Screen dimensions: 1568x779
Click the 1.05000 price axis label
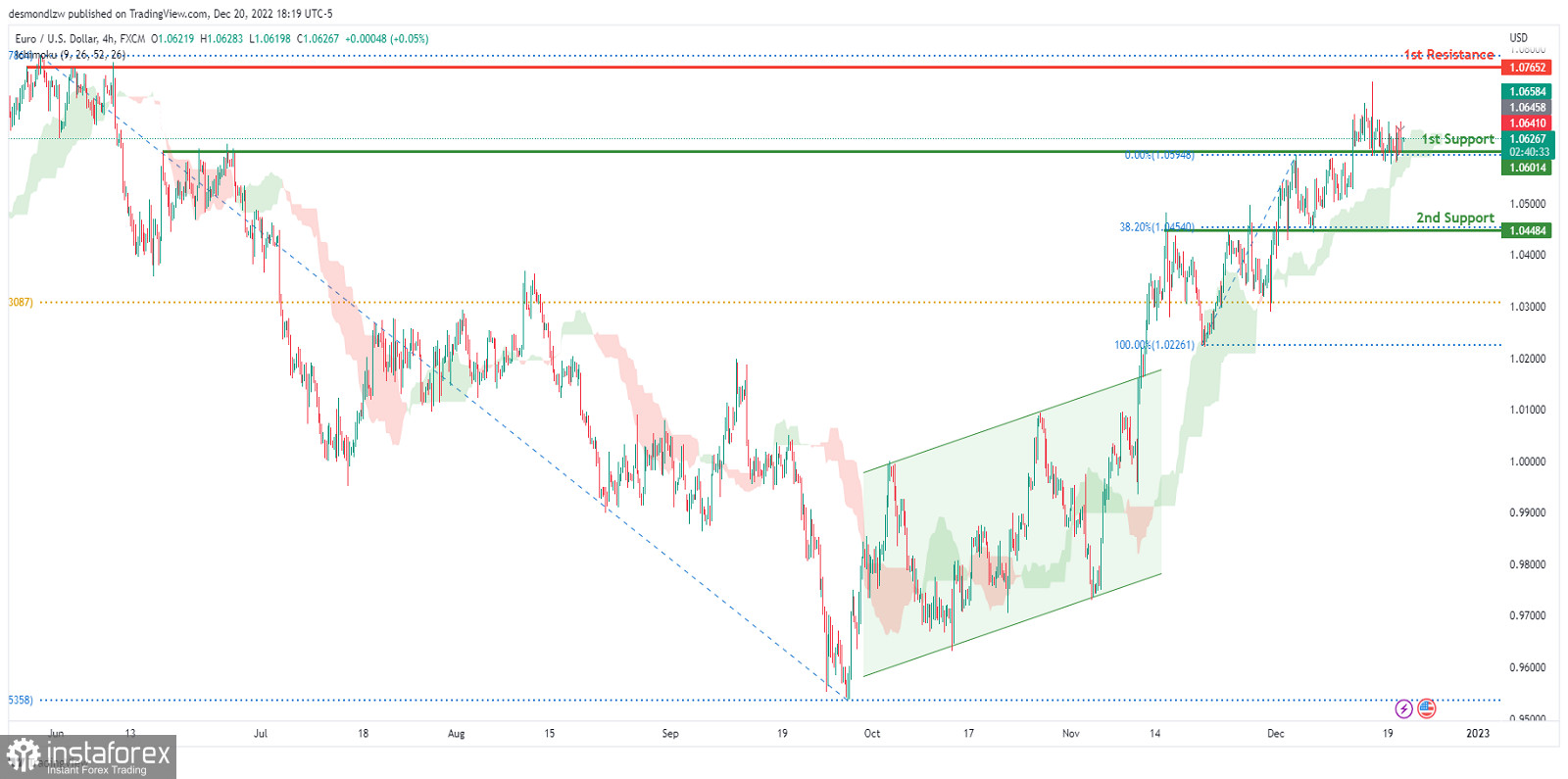(1527, 204)
